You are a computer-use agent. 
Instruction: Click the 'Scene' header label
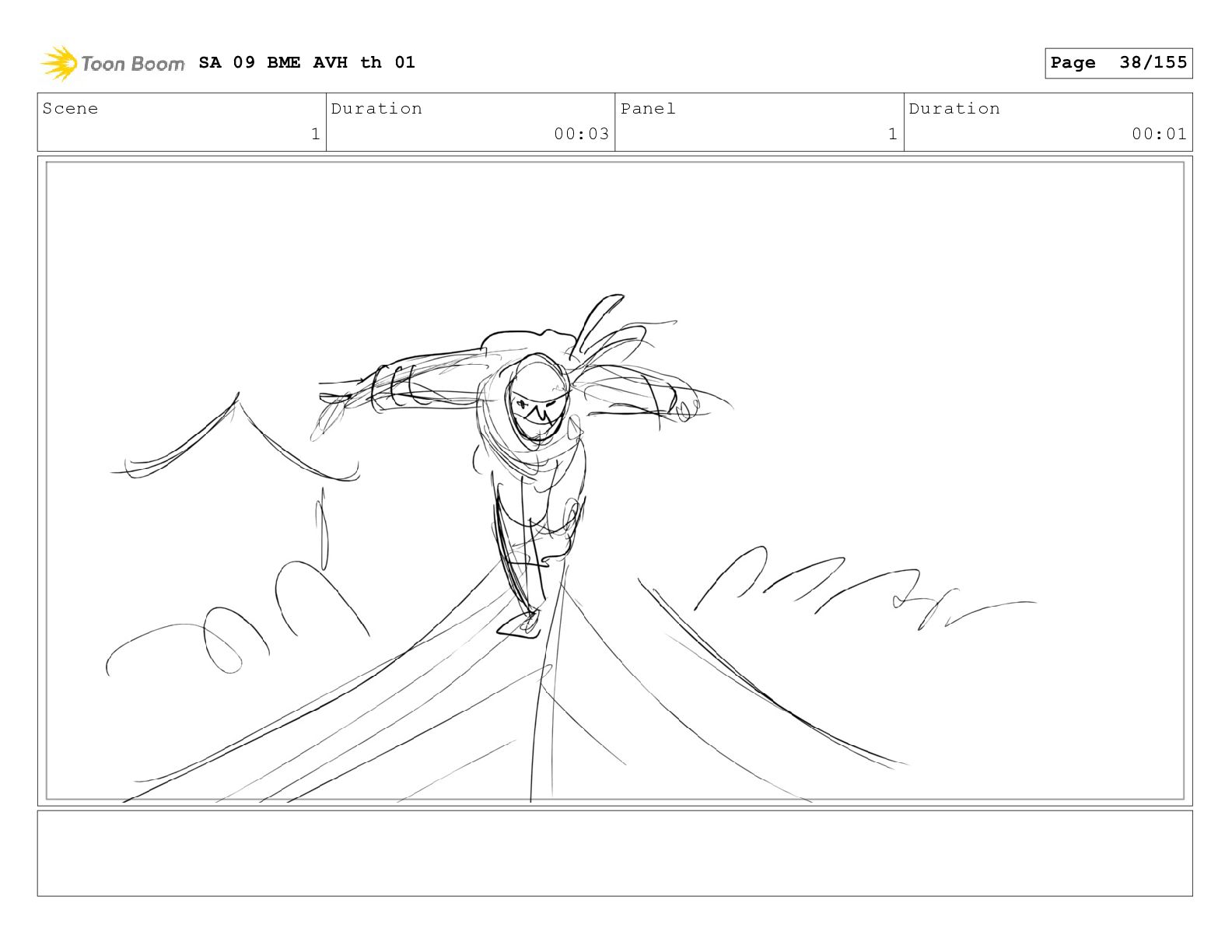tap(71, 109)
